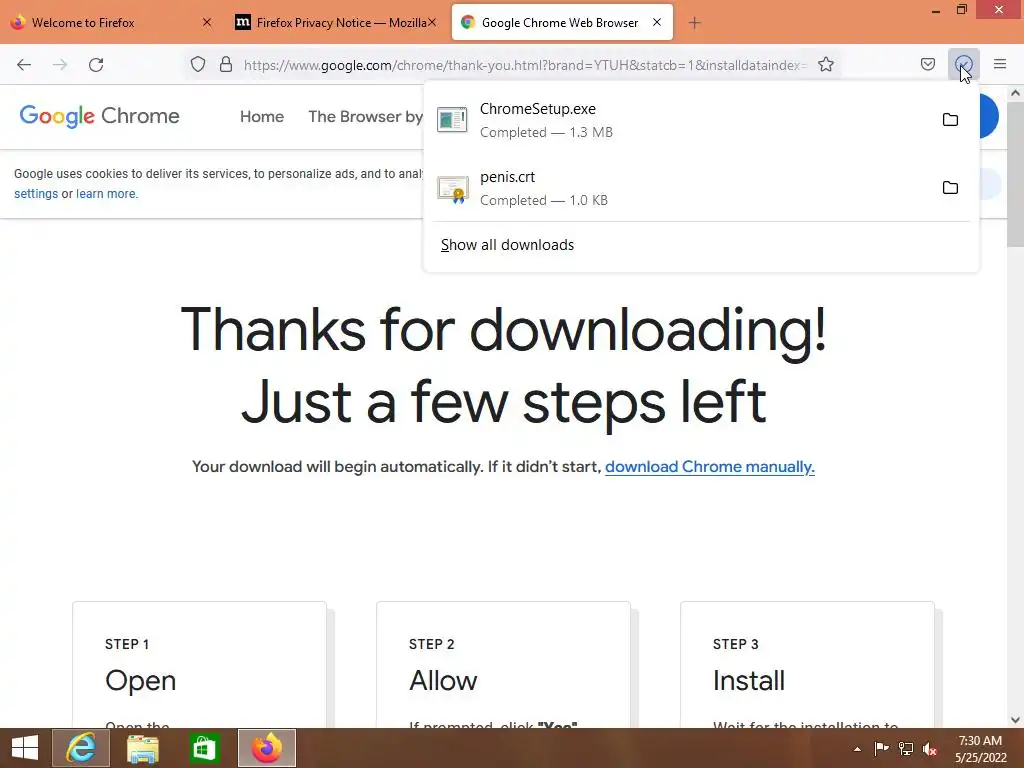The width and height of the screenshot is (1024, 768).
Task: Open File Explorer from the taskbar
Action: tap(143, 748)
